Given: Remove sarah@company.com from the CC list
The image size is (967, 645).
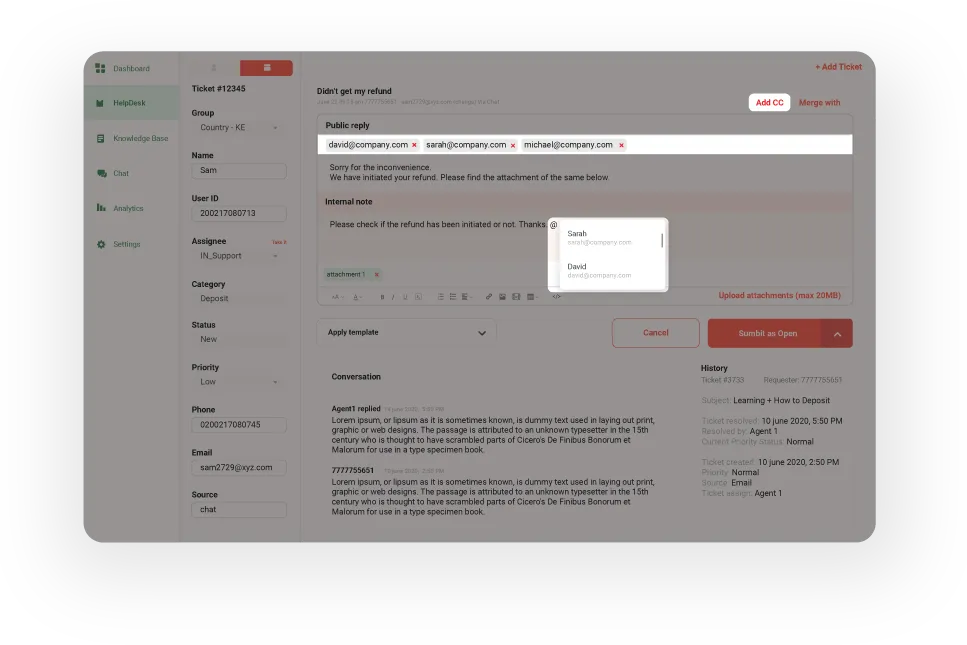Looking at the screenshot, I should 513,144.
